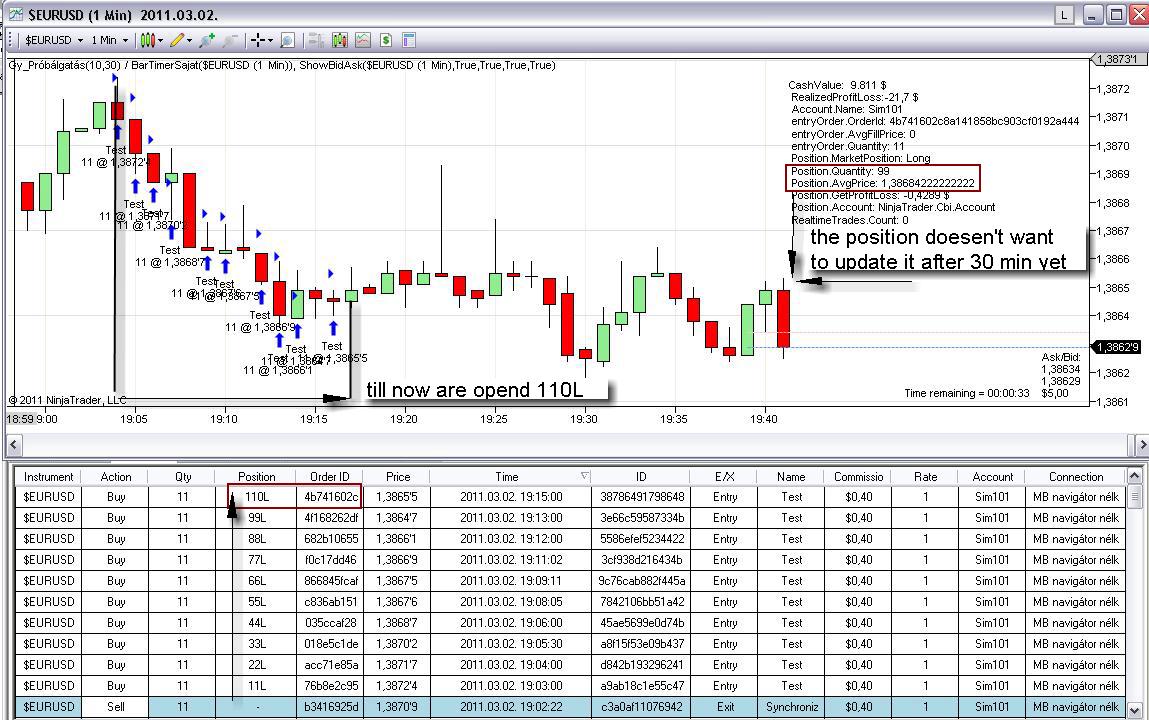This screenshot has height=720, width=1149.
Task: Click the chart window title bar icon
Action: (x=15, y=15)
